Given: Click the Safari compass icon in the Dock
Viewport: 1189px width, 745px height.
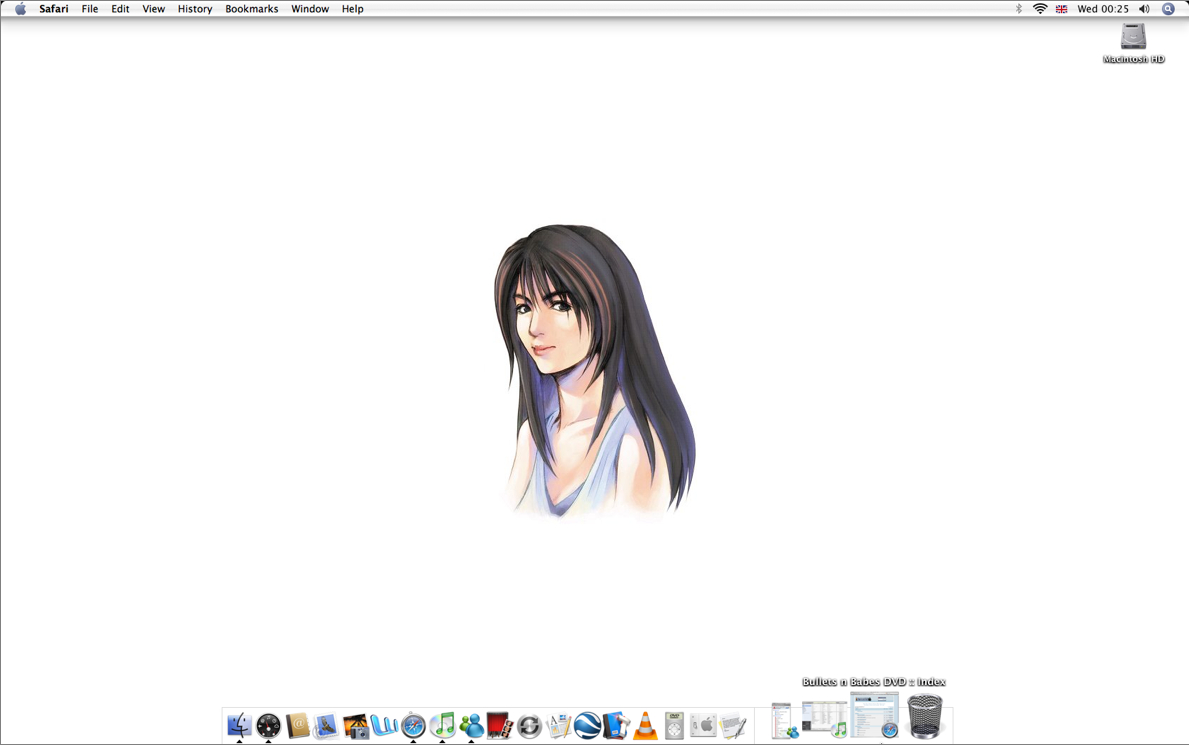Looking at the screenshot, I should tap(413, 726).
